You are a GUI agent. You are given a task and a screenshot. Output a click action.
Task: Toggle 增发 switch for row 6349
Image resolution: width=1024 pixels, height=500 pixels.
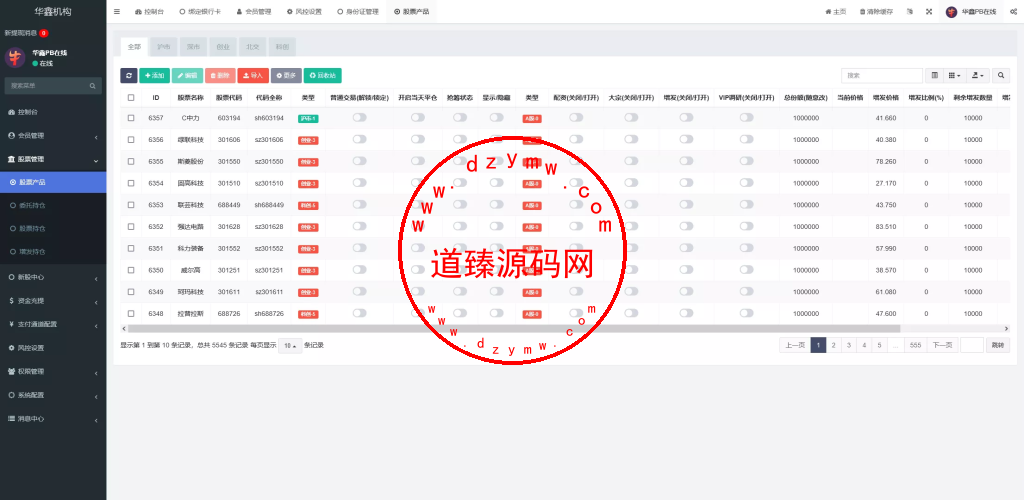686,291
